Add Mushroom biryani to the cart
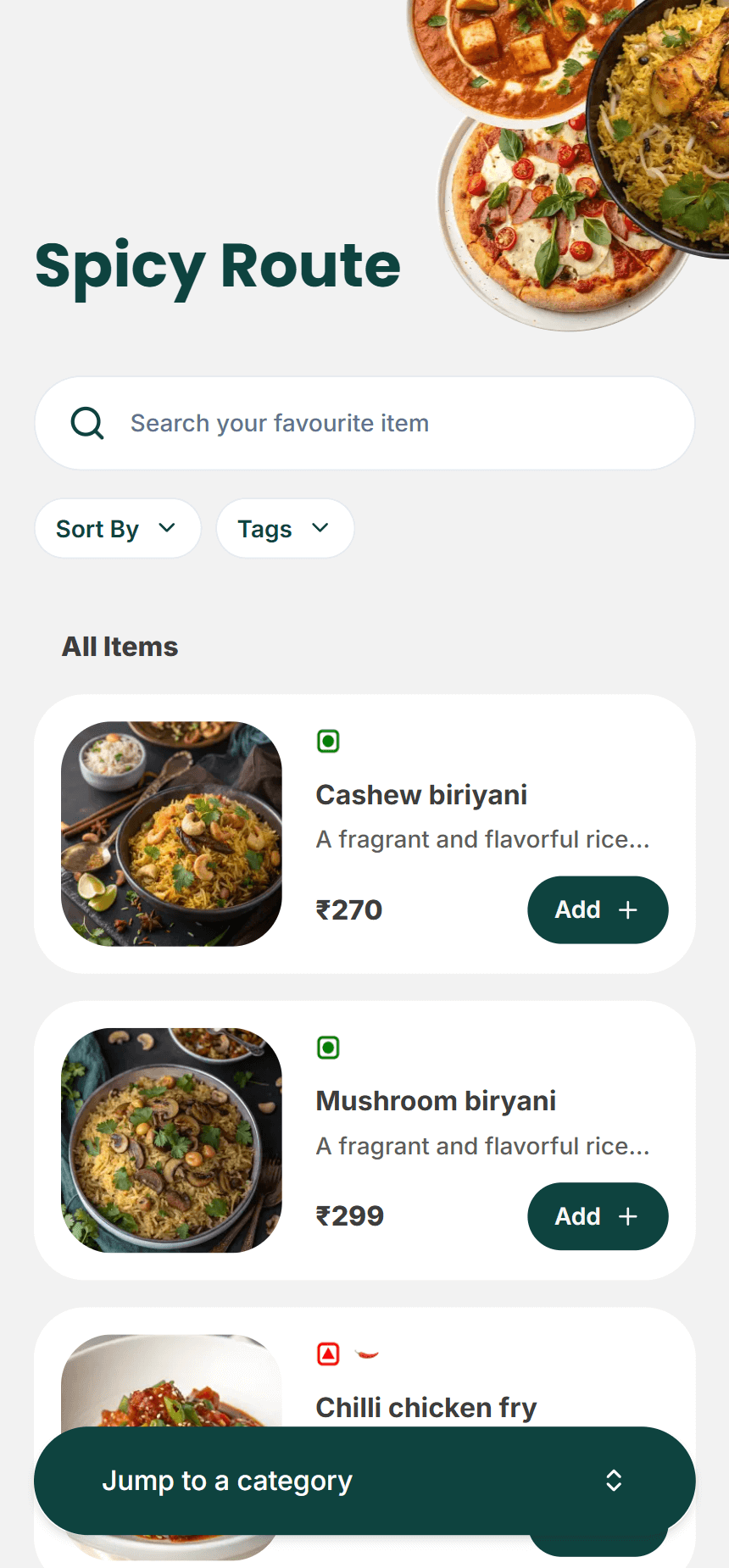The image size is (729, 1568). pyautogui.click(x=597, y=1217)
